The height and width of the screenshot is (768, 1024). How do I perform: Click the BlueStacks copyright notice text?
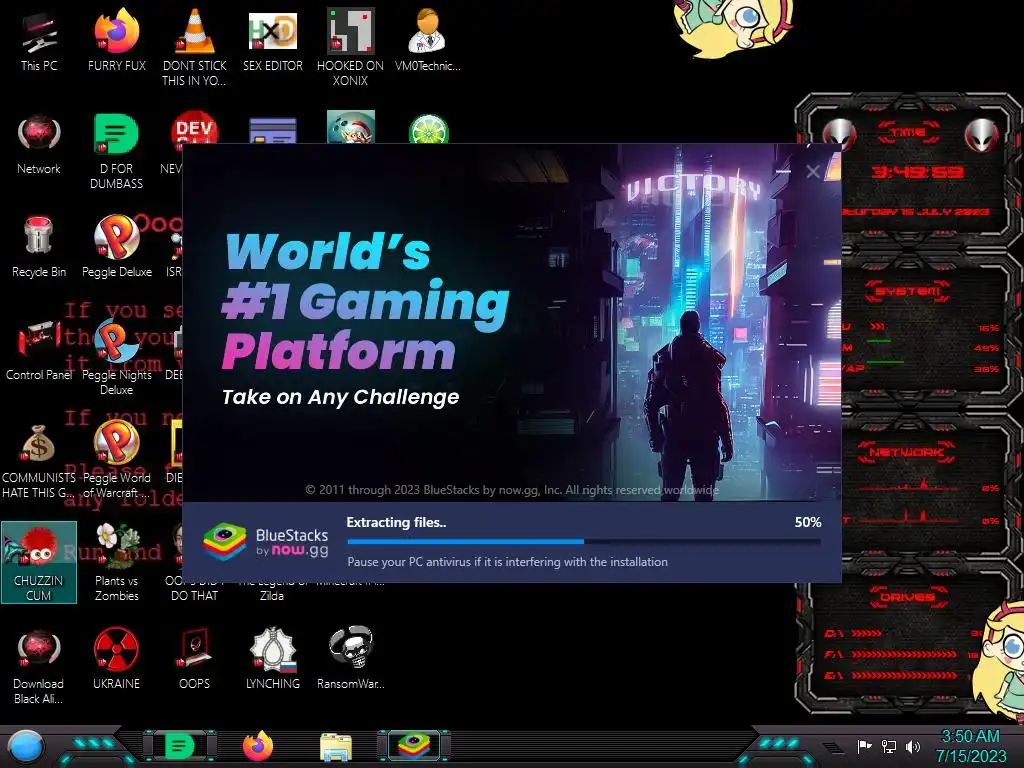(512, 490)
